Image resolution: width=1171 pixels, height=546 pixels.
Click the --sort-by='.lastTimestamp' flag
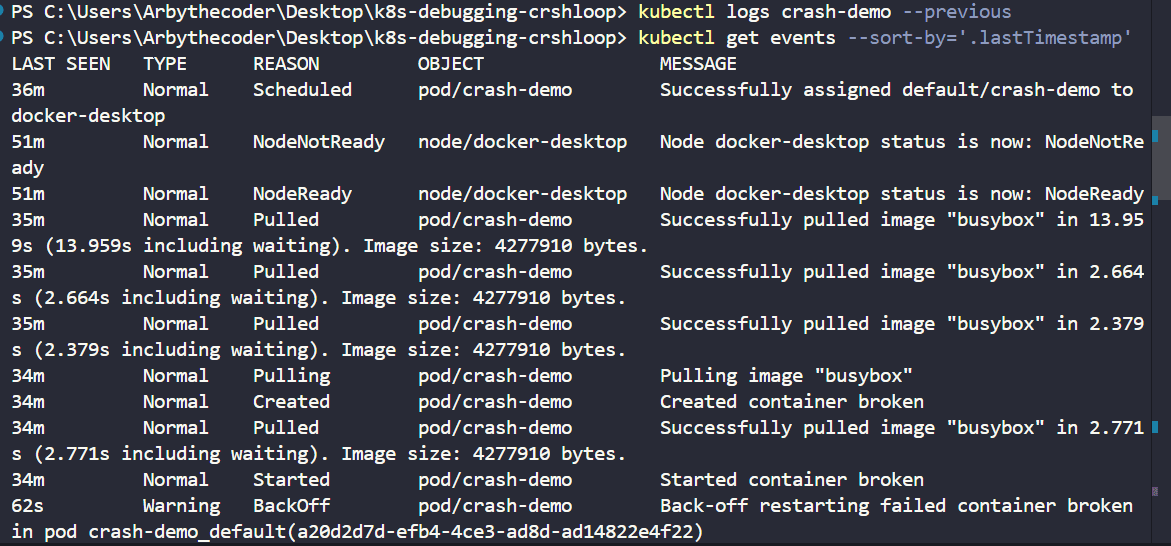click(989, 38)
